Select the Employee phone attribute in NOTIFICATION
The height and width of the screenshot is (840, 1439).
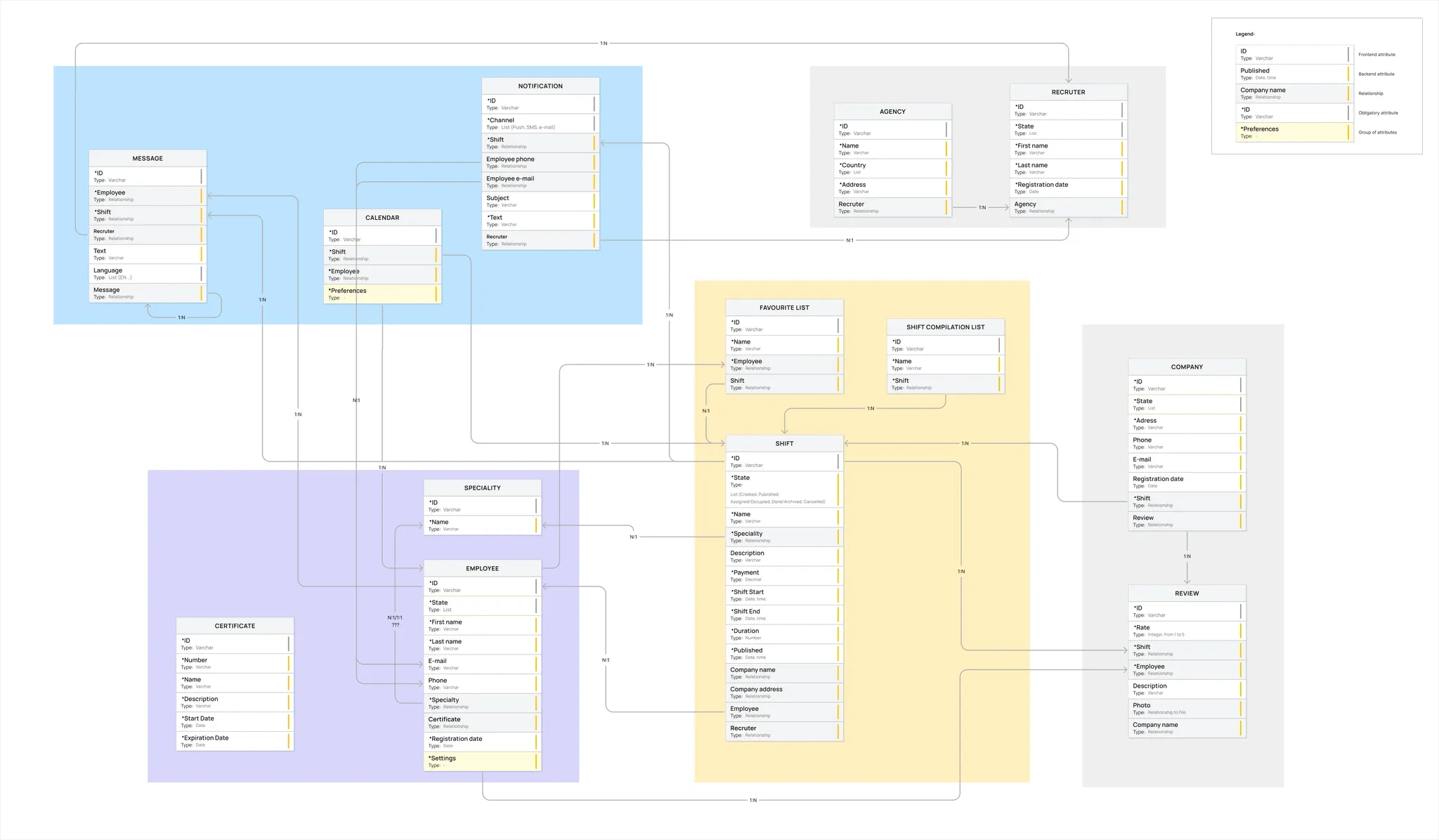[x=539, y=162]
